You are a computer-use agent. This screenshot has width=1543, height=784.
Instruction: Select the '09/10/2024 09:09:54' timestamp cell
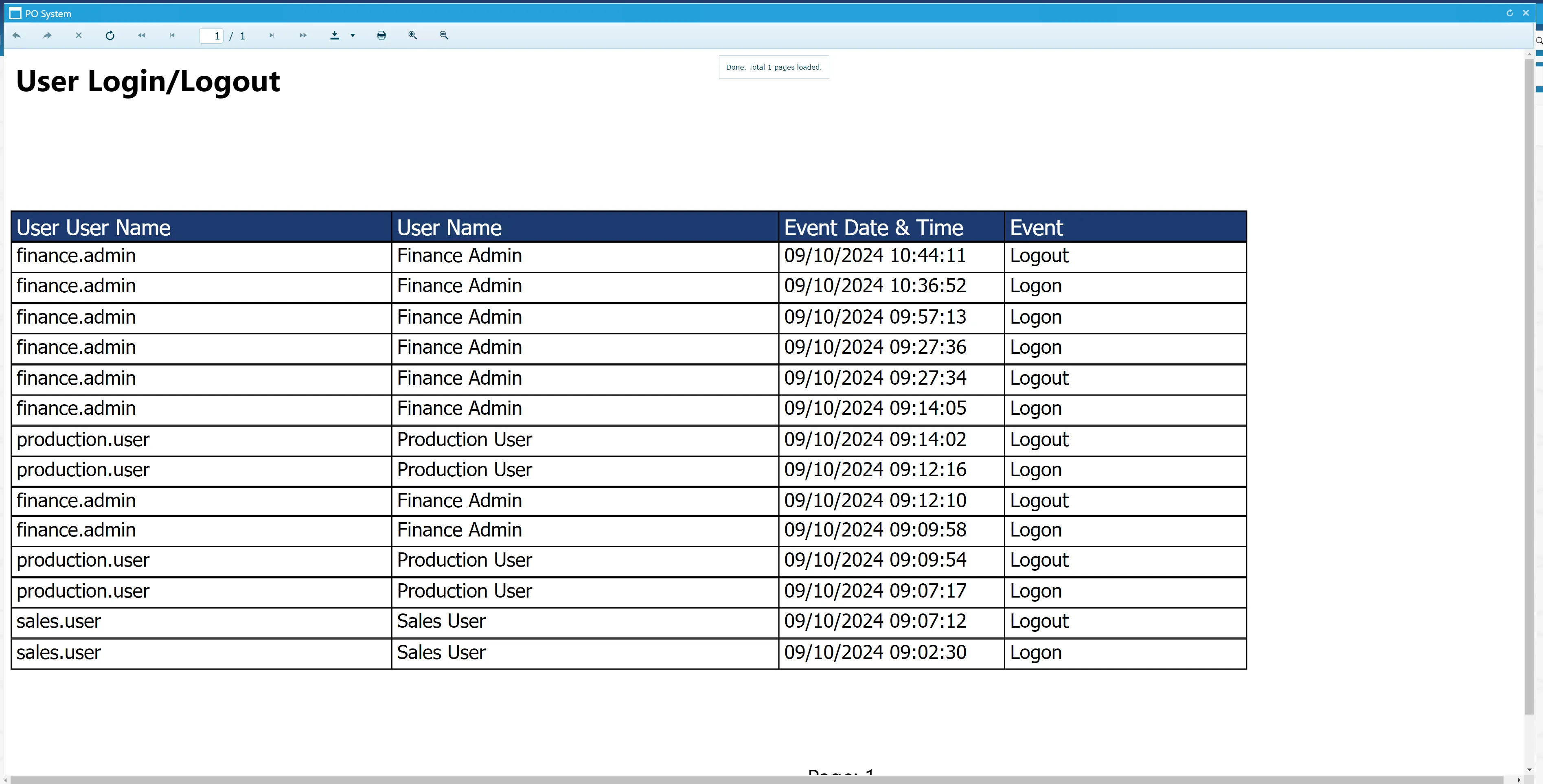tap(891, 561)
